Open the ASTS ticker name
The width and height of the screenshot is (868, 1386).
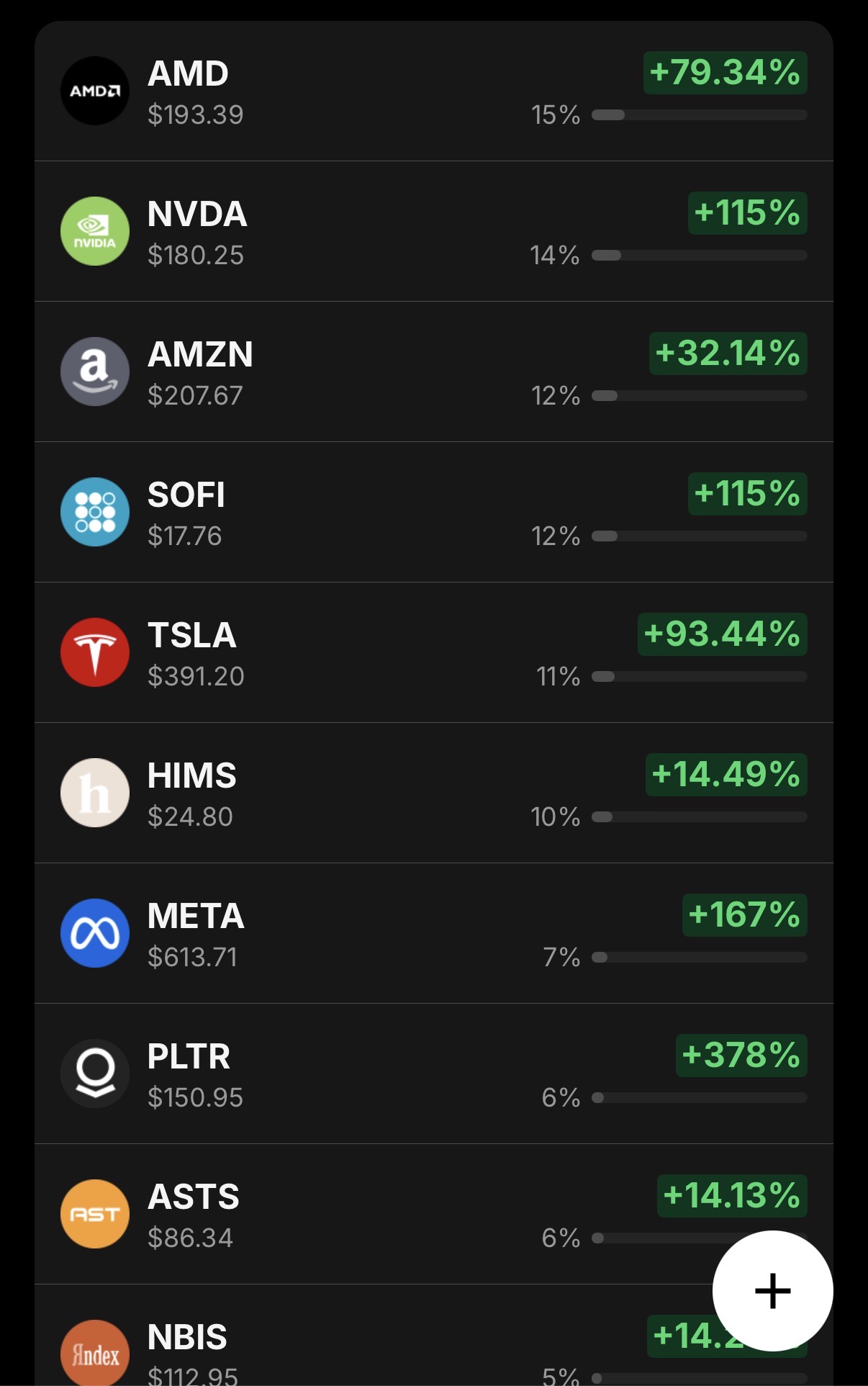click(194, 1197)
